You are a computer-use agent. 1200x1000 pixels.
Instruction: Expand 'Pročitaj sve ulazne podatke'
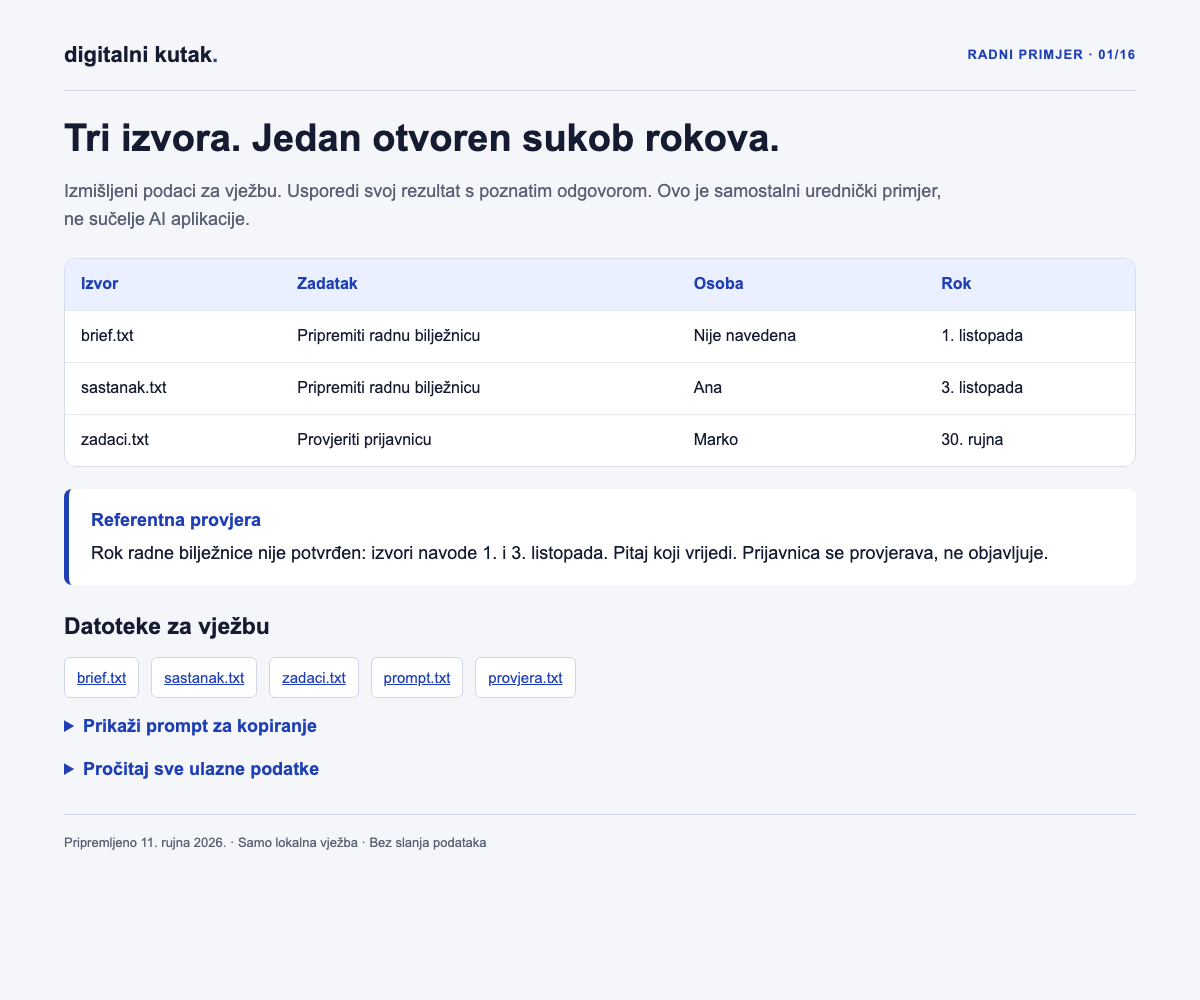point(191,769)
